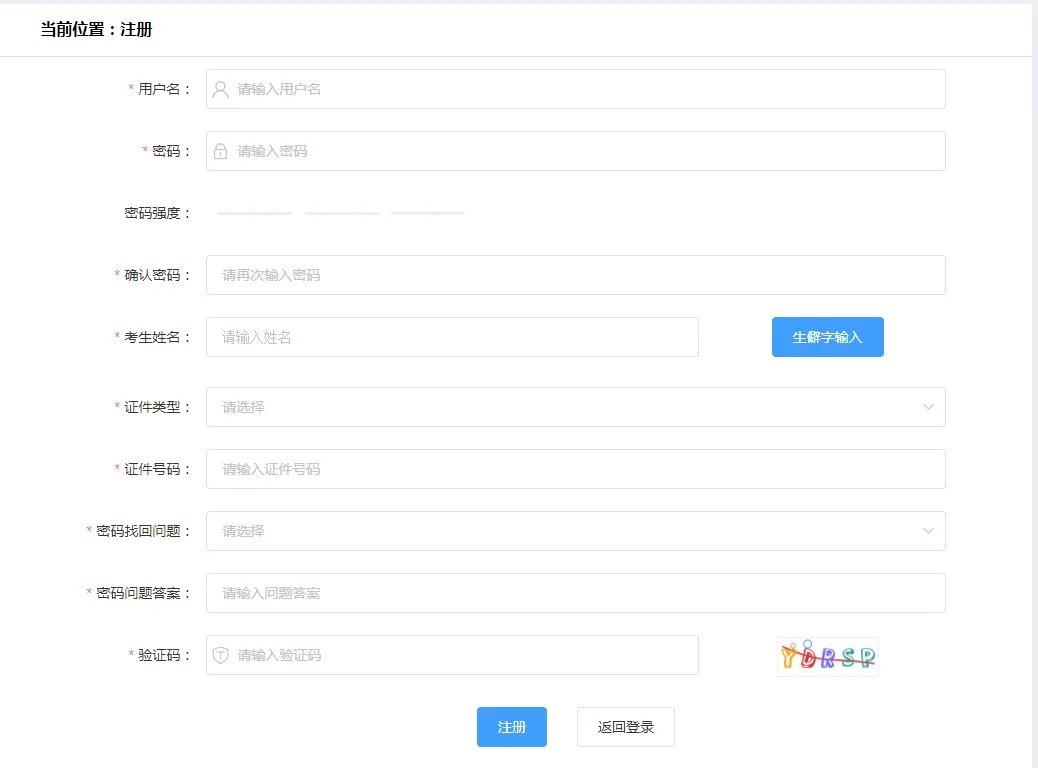This screenshot has width=1038, height=768.
Task: Click the lock icon inside the password field
Action: (220, 151)
